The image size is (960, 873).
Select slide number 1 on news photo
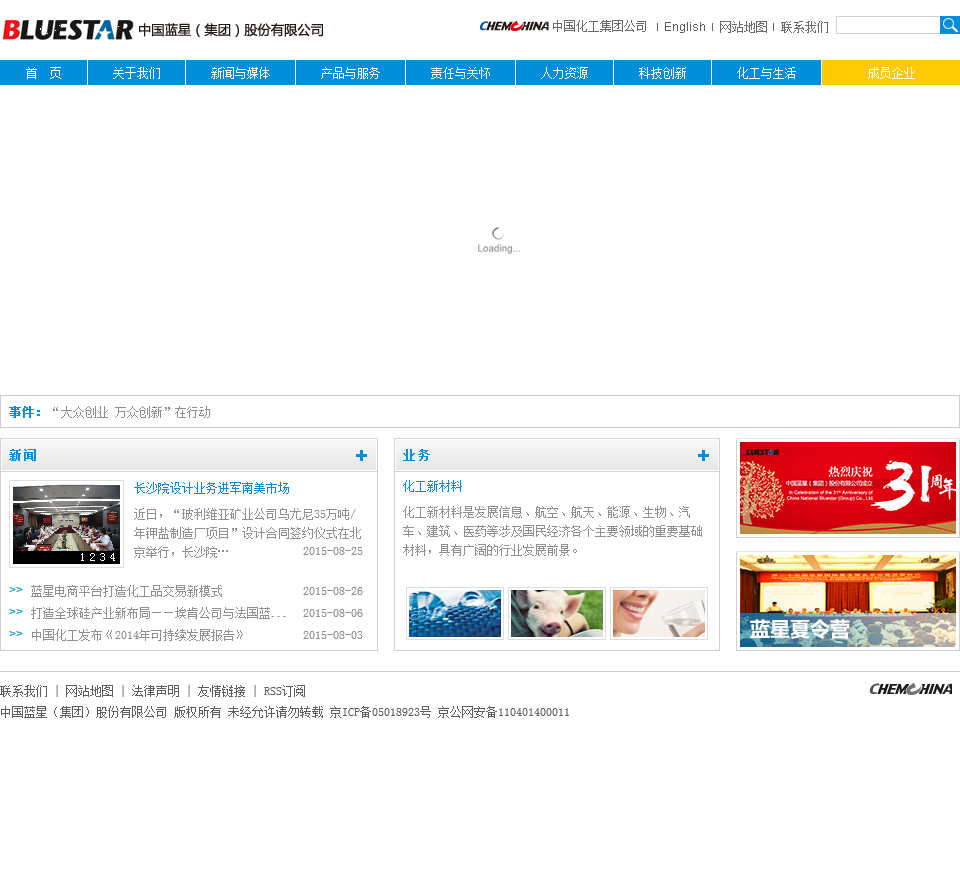coord(83,557)
